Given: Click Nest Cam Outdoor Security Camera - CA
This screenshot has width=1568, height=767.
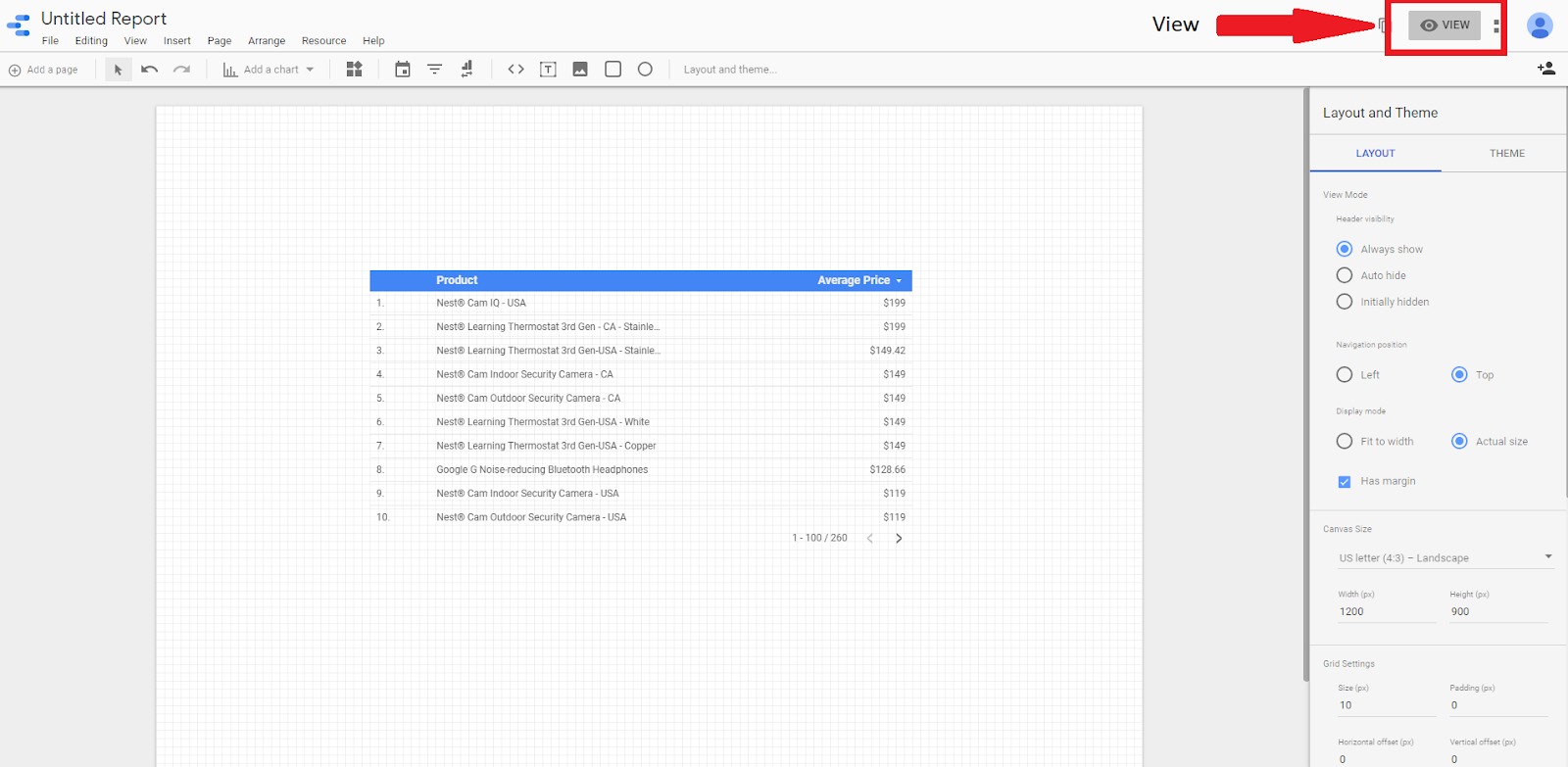Looking at the screenshot, I should pos(528,398).
